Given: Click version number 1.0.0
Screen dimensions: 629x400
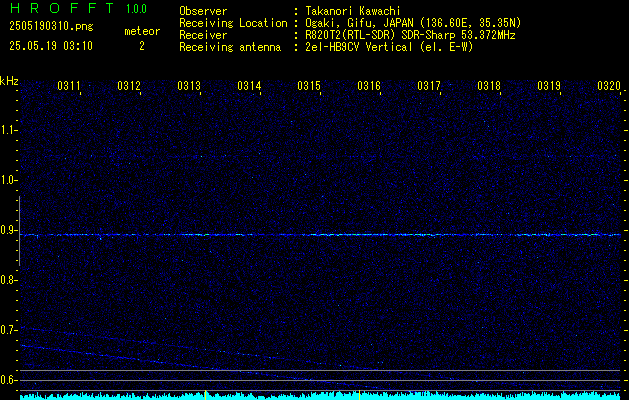Looking at the screenshot, I should pyautogui.click(x=136, y=9).
